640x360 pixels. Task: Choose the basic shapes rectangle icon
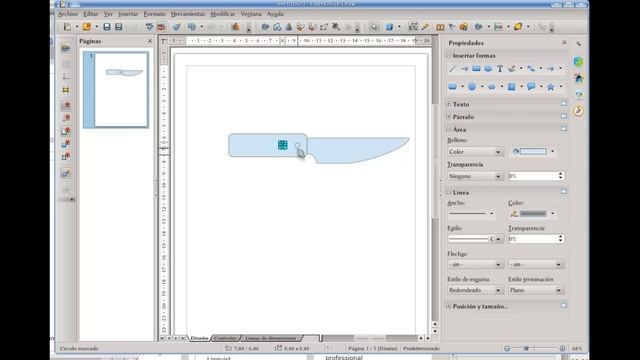point(452,87)
